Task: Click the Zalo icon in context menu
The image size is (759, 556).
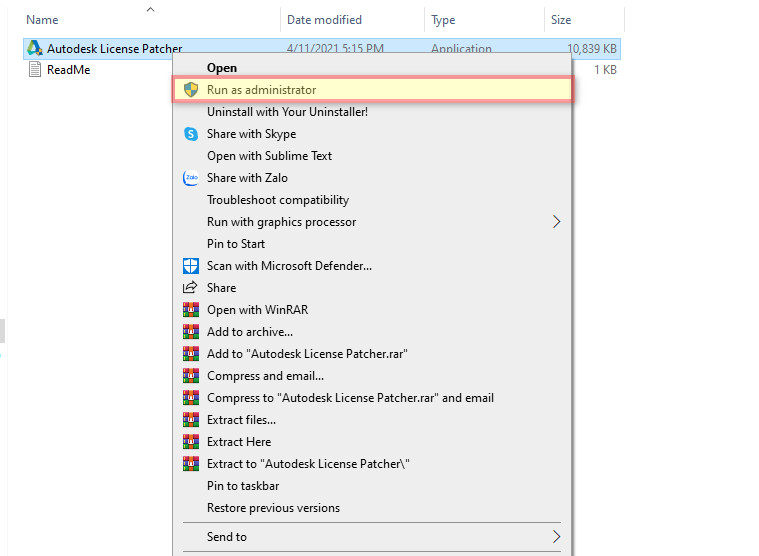Action: pos(191,178)
